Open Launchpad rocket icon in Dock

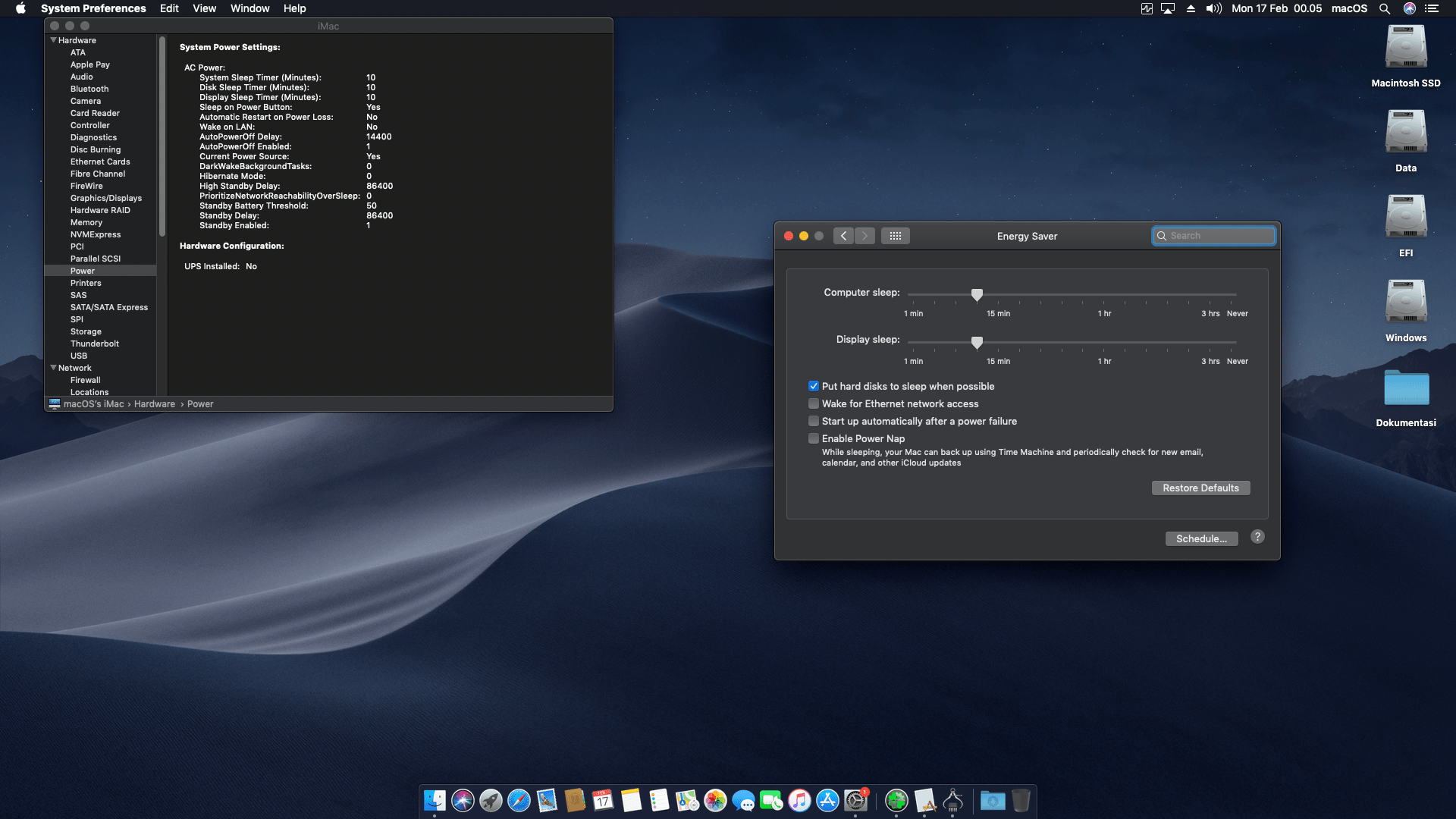(x=491, y=800)
